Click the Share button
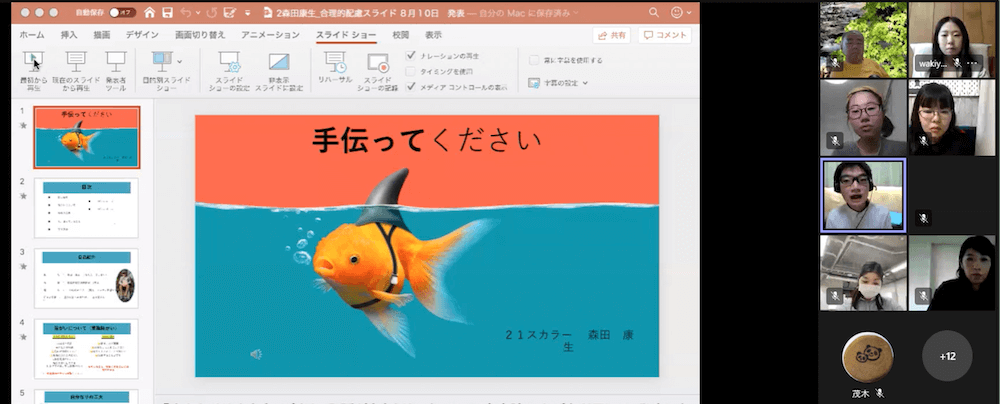Image resolution: width=1000 pixels, height=404 pixels. pos(611,35)
